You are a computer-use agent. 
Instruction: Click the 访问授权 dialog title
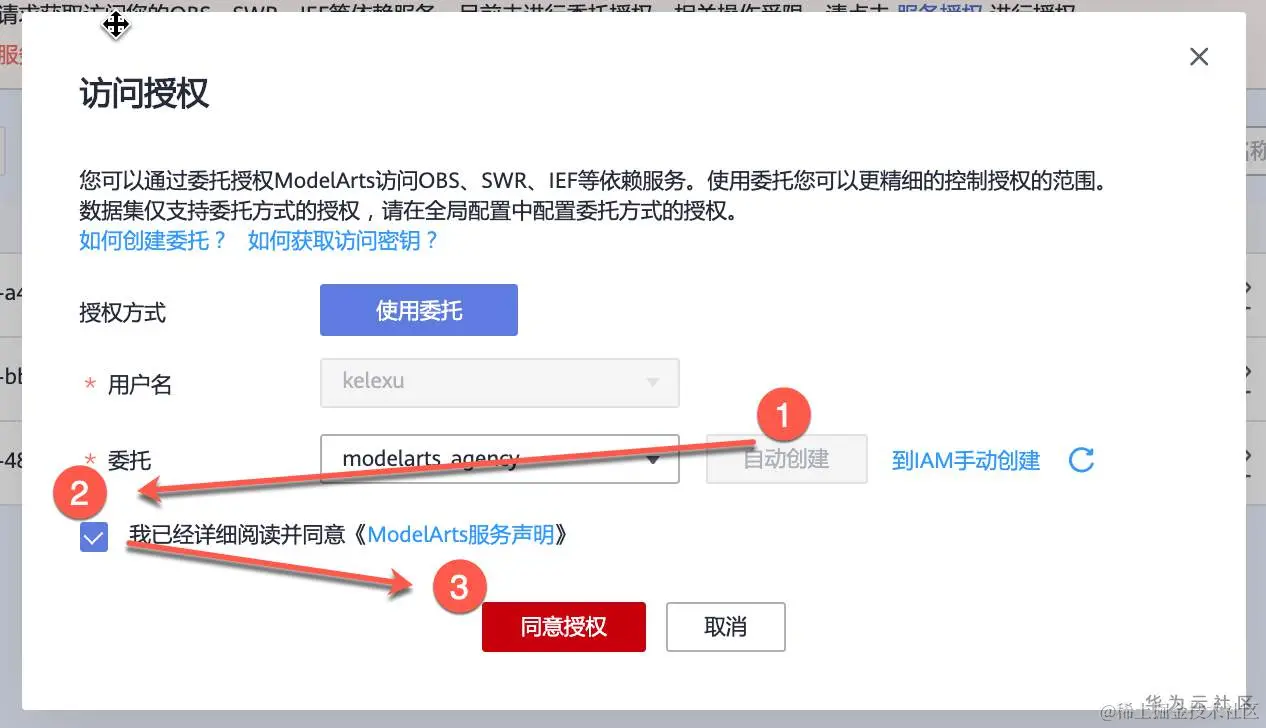pyautogui.click(x=144, y=94)
